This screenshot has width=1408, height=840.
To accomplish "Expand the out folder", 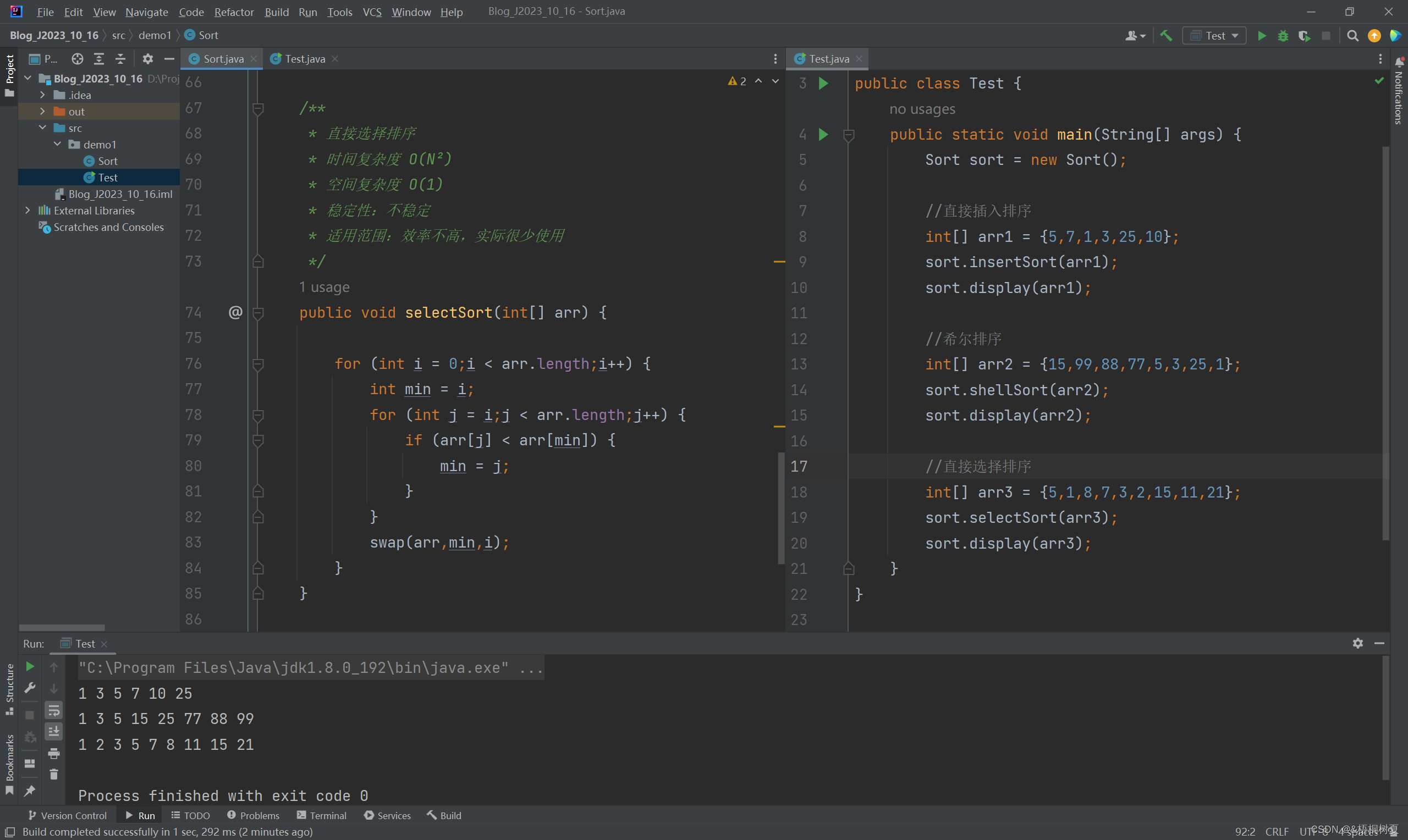I will 42,112.
